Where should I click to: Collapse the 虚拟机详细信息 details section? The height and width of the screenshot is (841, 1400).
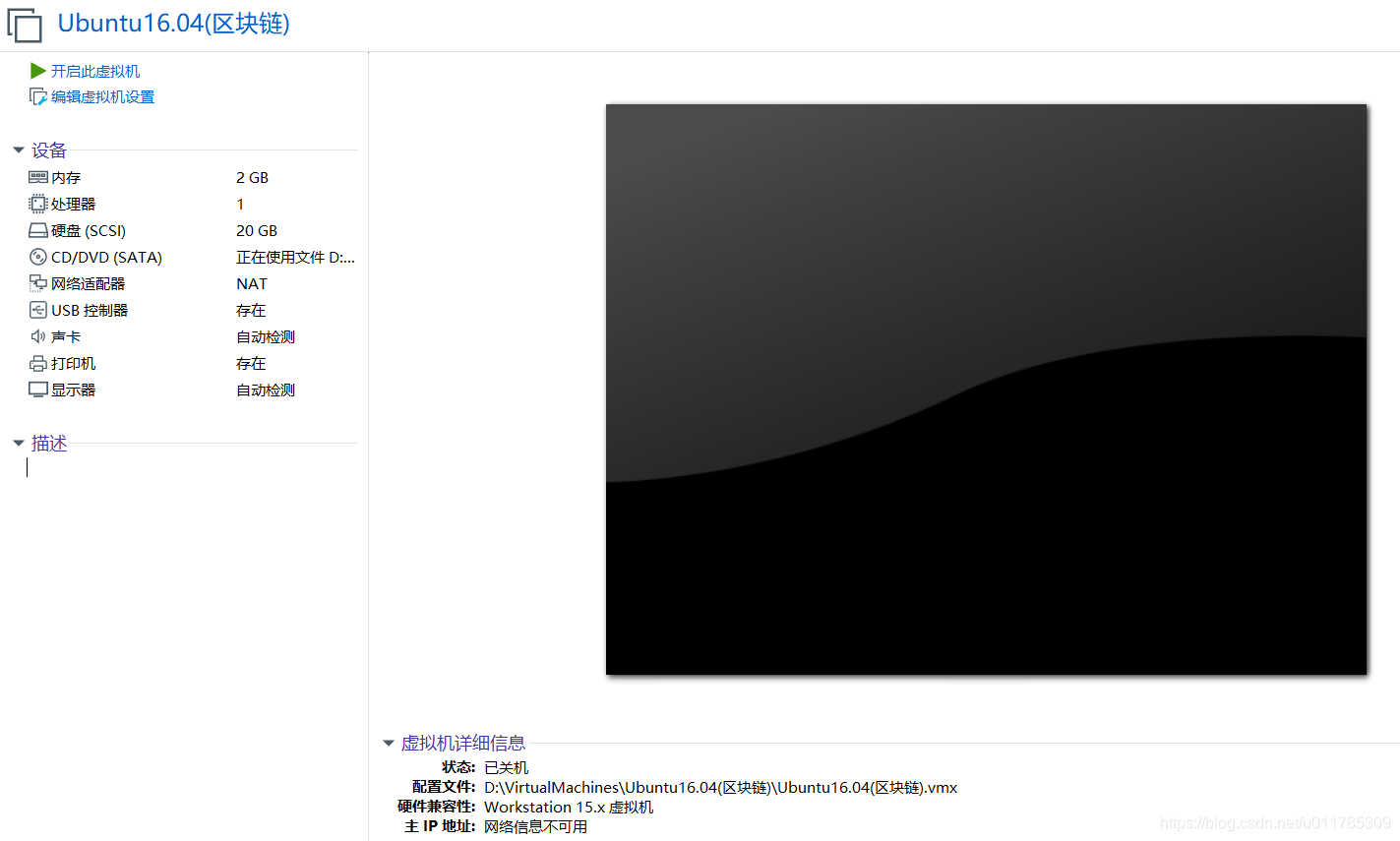click(x=388, y=744)
